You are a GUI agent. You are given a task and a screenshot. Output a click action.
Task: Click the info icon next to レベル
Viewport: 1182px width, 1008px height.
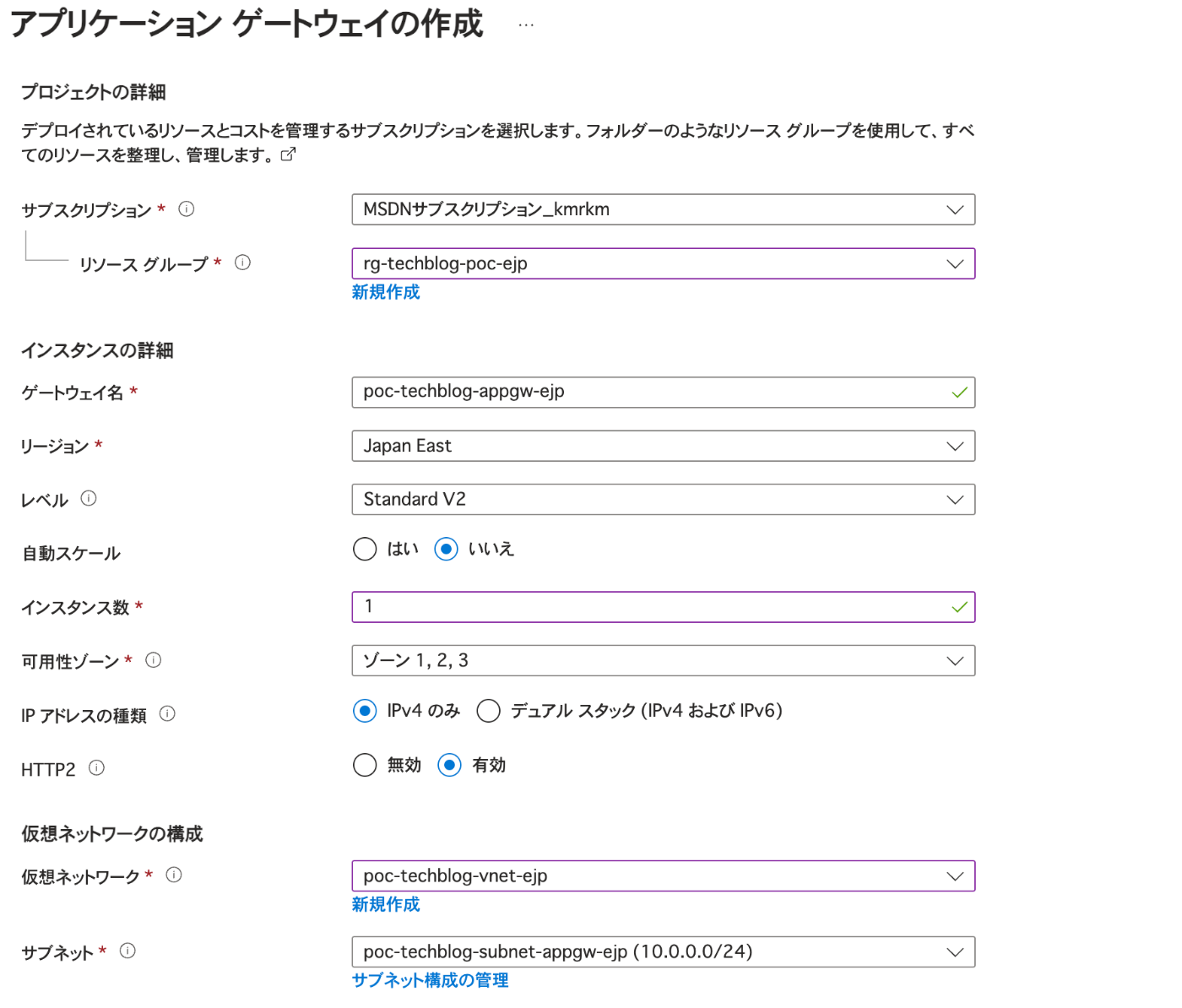pos(89,498)
